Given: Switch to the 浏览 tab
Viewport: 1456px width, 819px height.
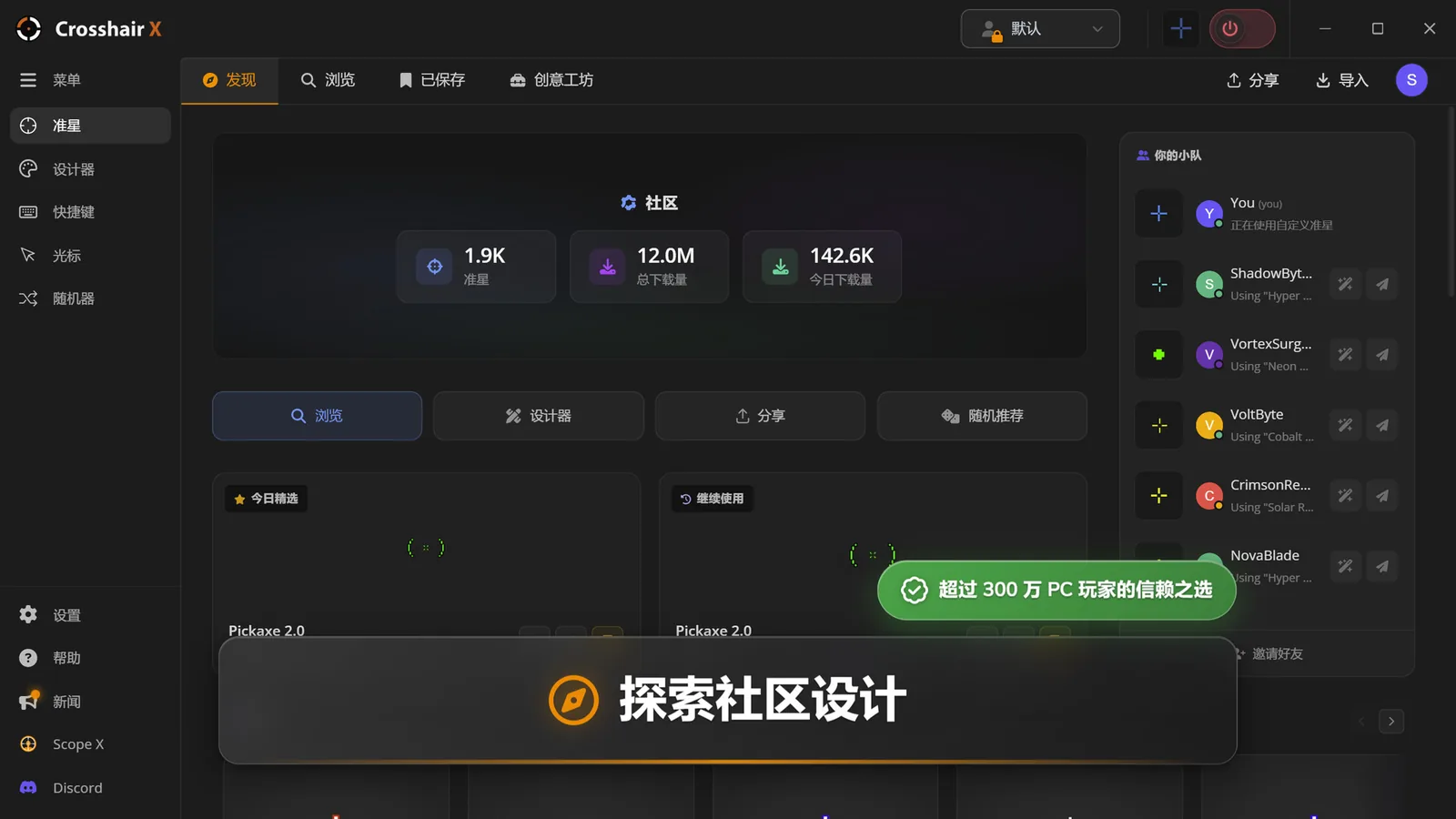Looking at the screenshot, I should 328,80.
